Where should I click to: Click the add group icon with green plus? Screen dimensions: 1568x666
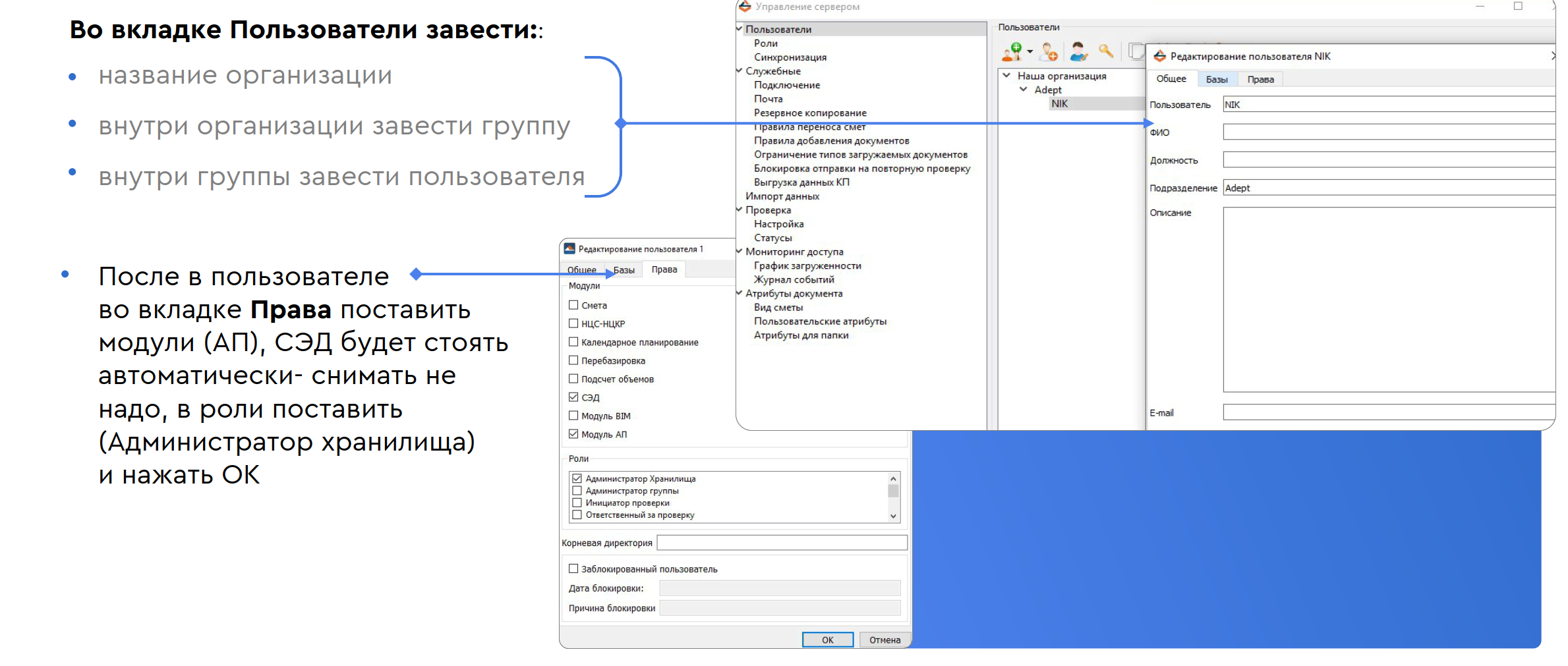(1012, 51)
